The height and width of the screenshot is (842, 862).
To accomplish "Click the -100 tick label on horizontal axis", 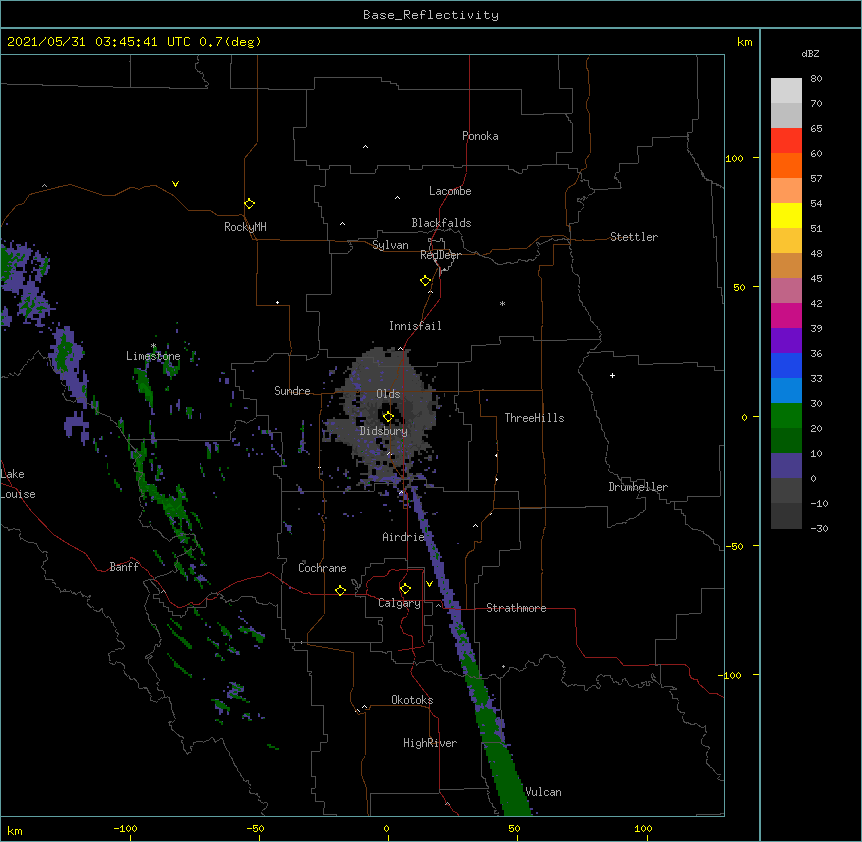I will click(125, 828).
